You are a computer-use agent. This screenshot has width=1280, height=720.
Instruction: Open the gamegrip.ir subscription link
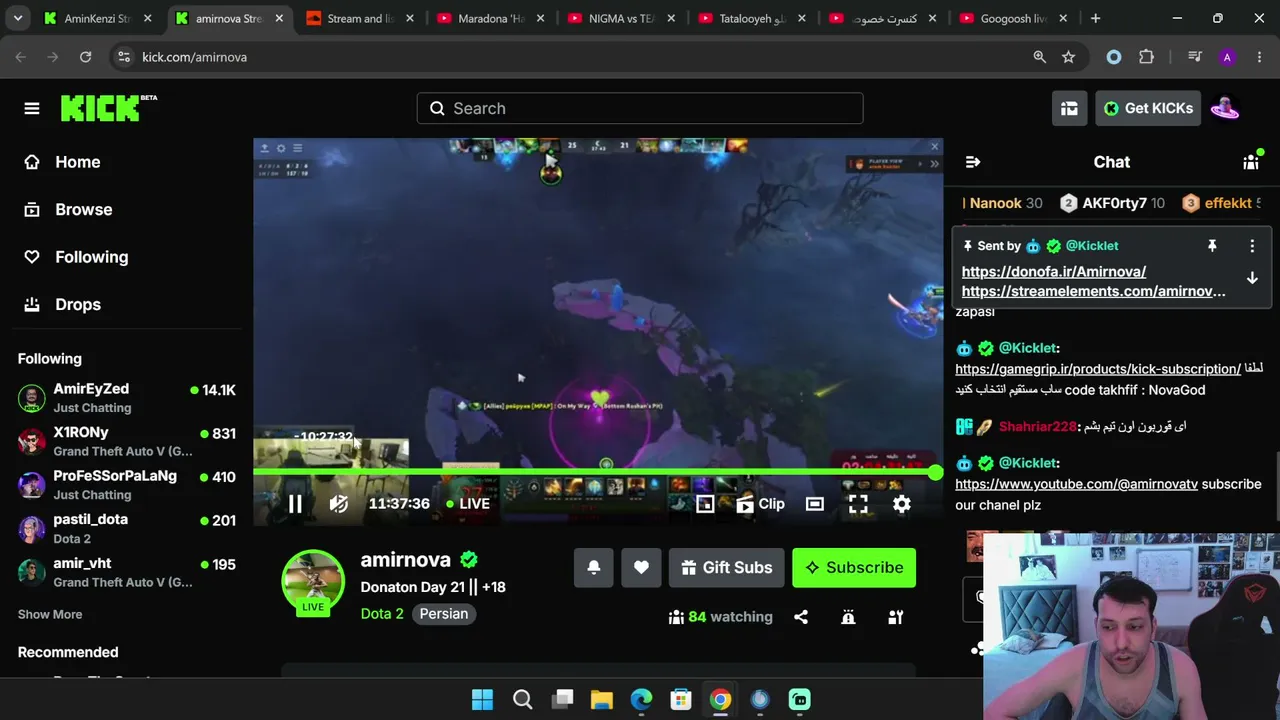(1098, 369)
